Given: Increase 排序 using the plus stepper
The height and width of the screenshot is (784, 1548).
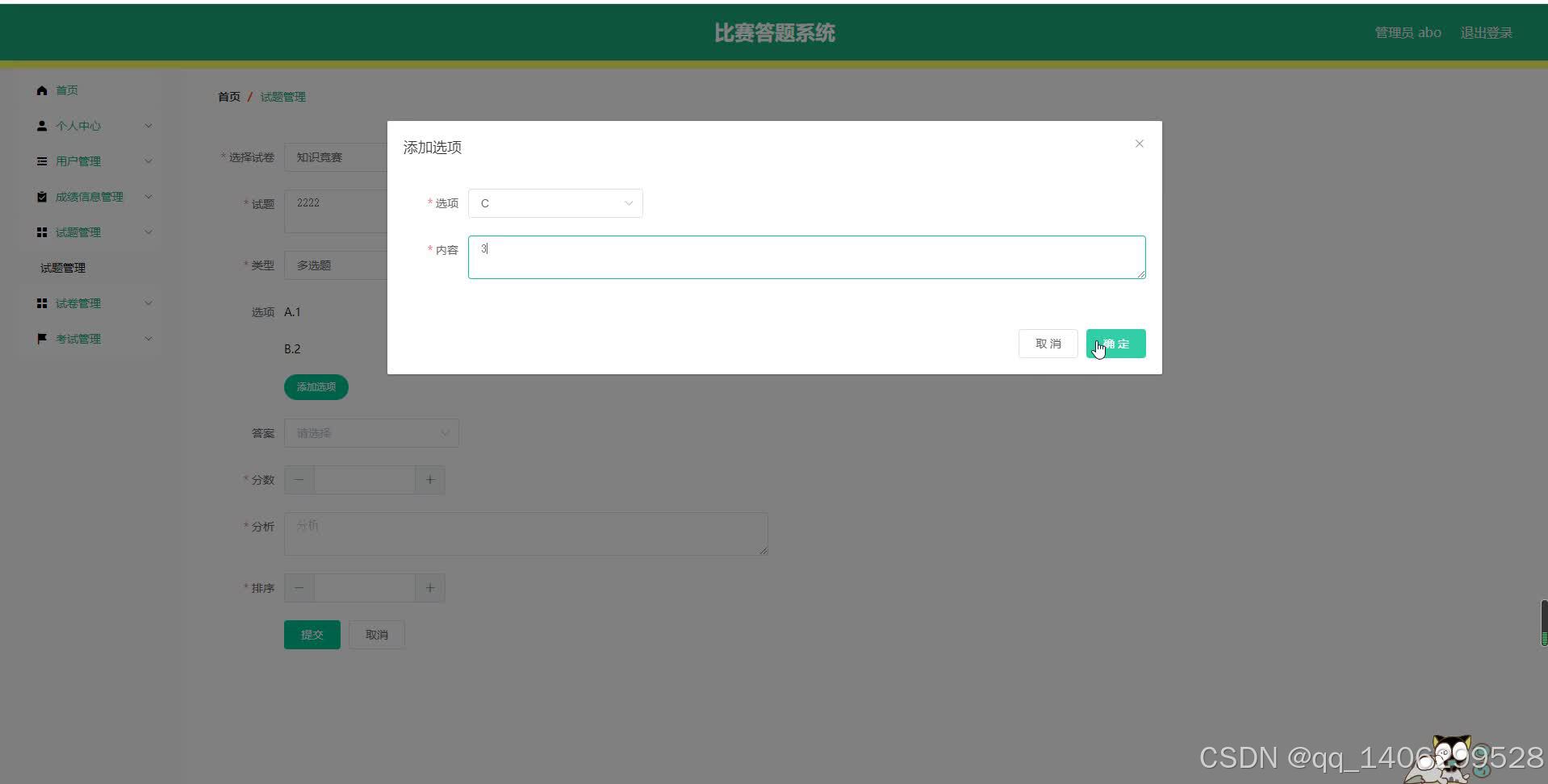Looking at the screenshot, I should coord(429,587).
